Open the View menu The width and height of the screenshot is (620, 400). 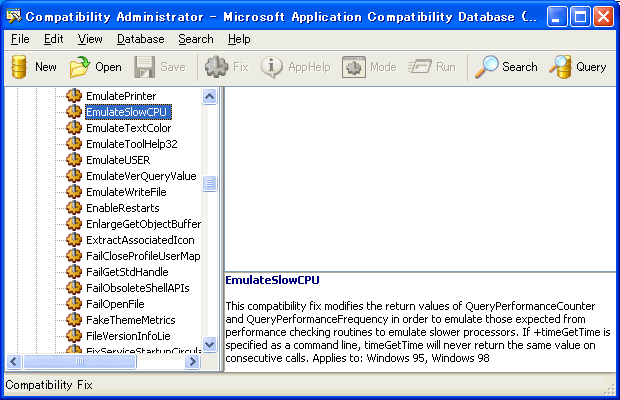pos(90,39)
